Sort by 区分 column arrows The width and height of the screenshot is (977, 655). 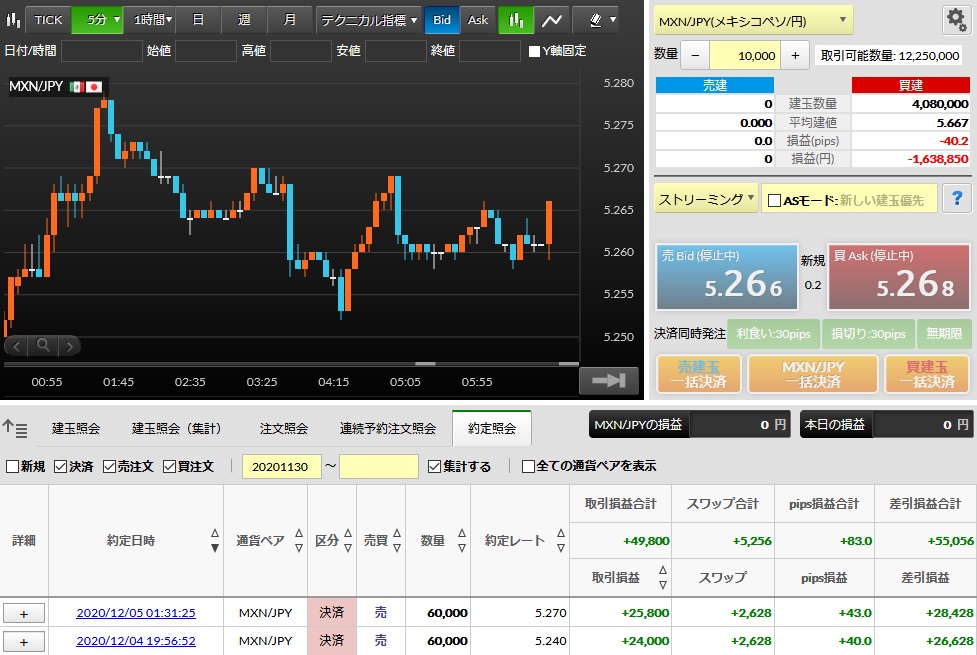coord(348,540)
